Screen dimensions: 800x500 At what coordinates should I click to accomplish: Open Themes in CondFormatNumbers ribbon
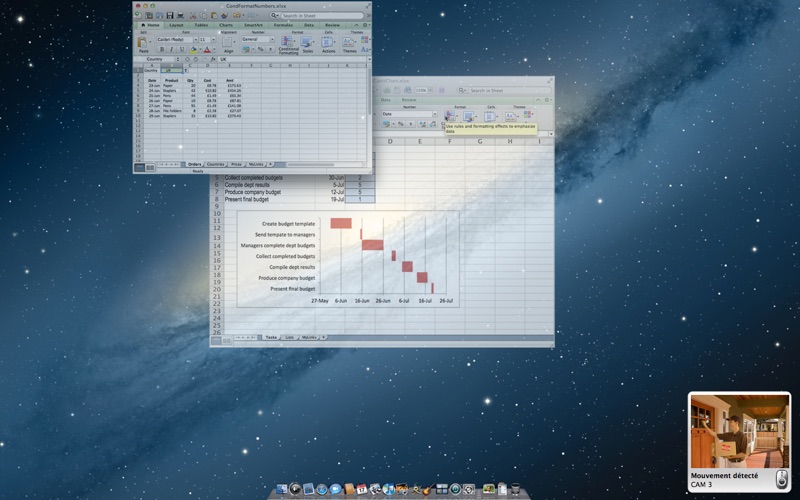[x=349, y=44]
